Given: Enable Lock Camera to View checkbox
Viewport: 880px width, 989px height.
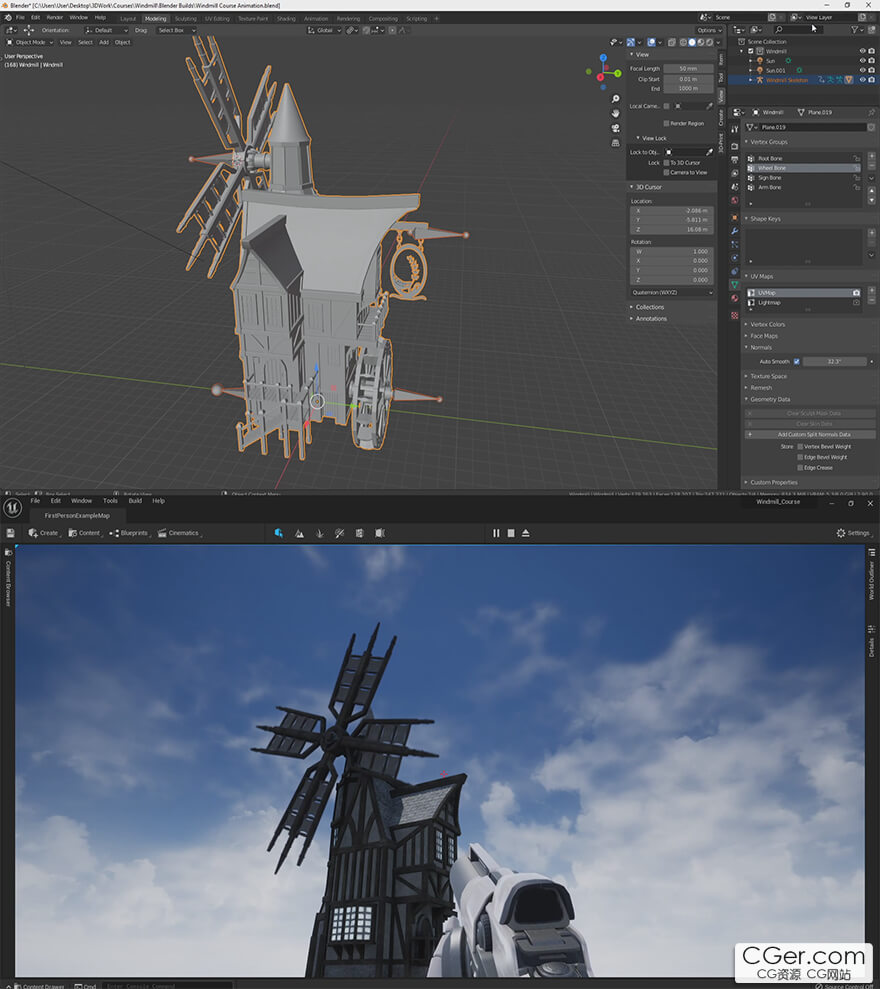Looking at the screenshot, I should (x=666, y=172).
